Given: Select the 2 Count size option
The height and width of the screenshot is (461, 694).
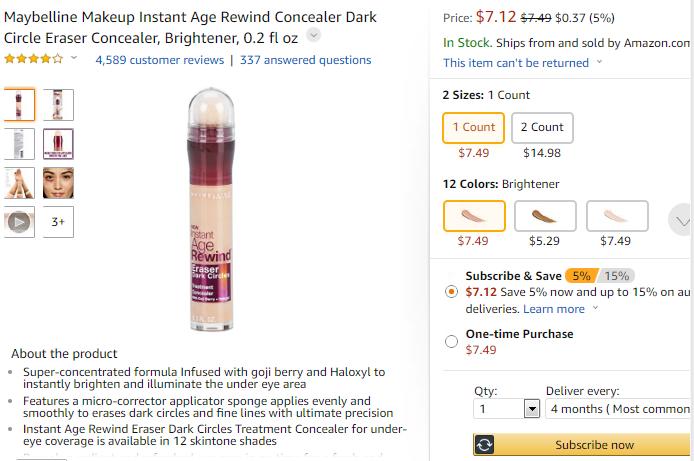Looking at the screenshot, I should 542,127.
